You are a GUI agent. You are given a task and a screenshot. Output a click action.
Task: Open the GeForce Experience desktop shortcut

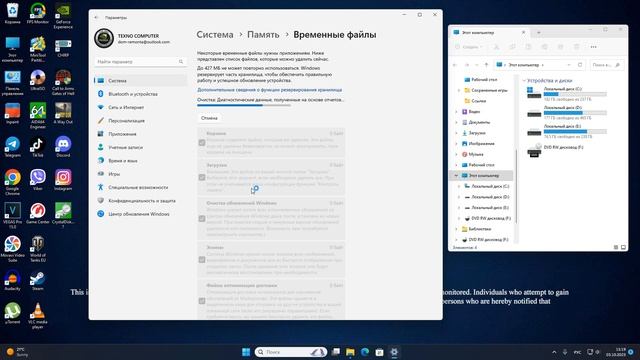[63, 16]
